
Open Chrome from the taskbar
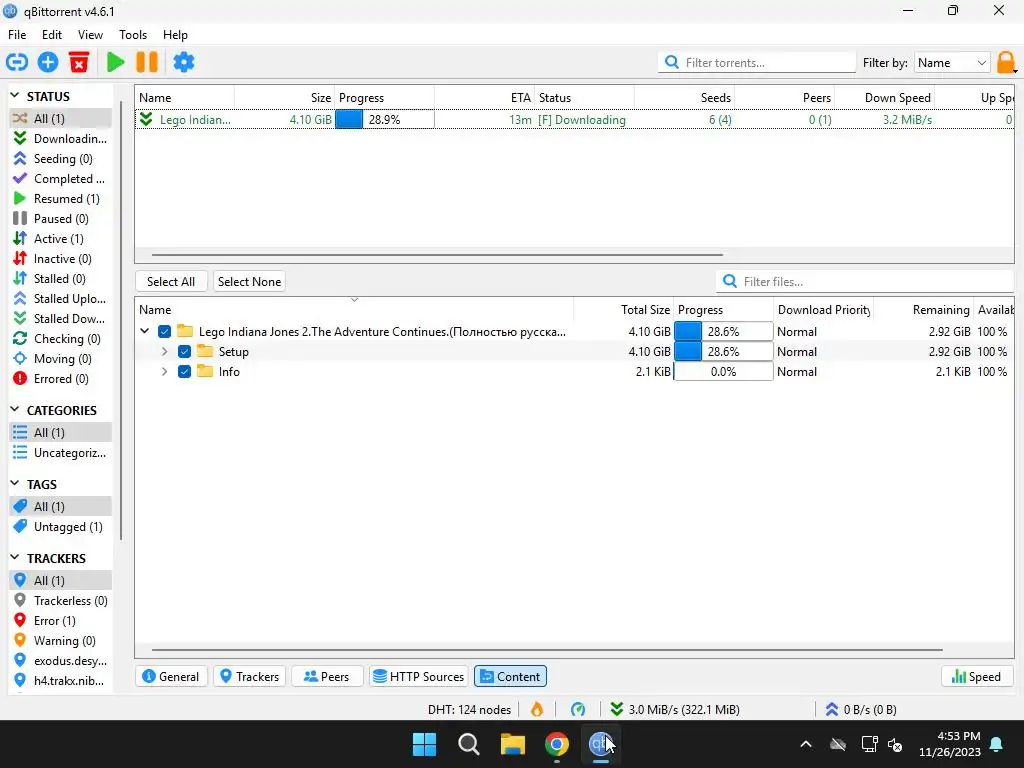tap(556, 744)
